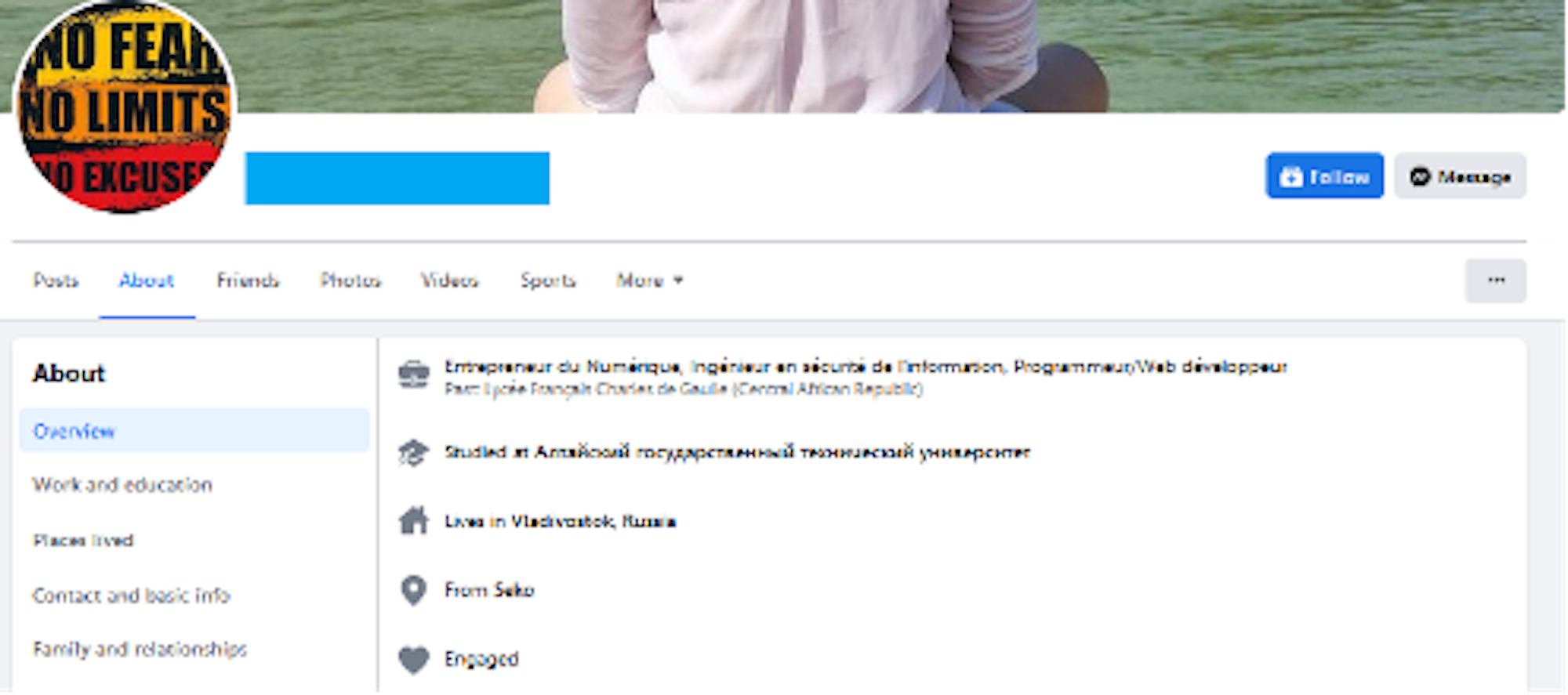Open the No Fear No Limits profile picture

(125, 106)
